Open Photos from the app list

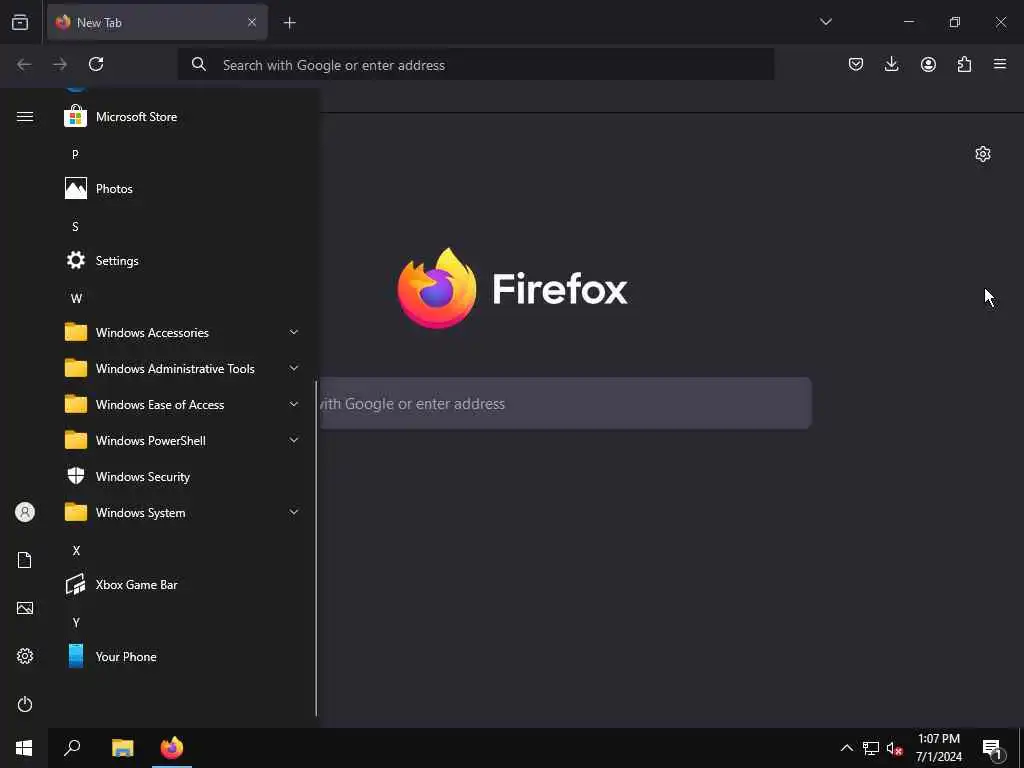[182, 189]
